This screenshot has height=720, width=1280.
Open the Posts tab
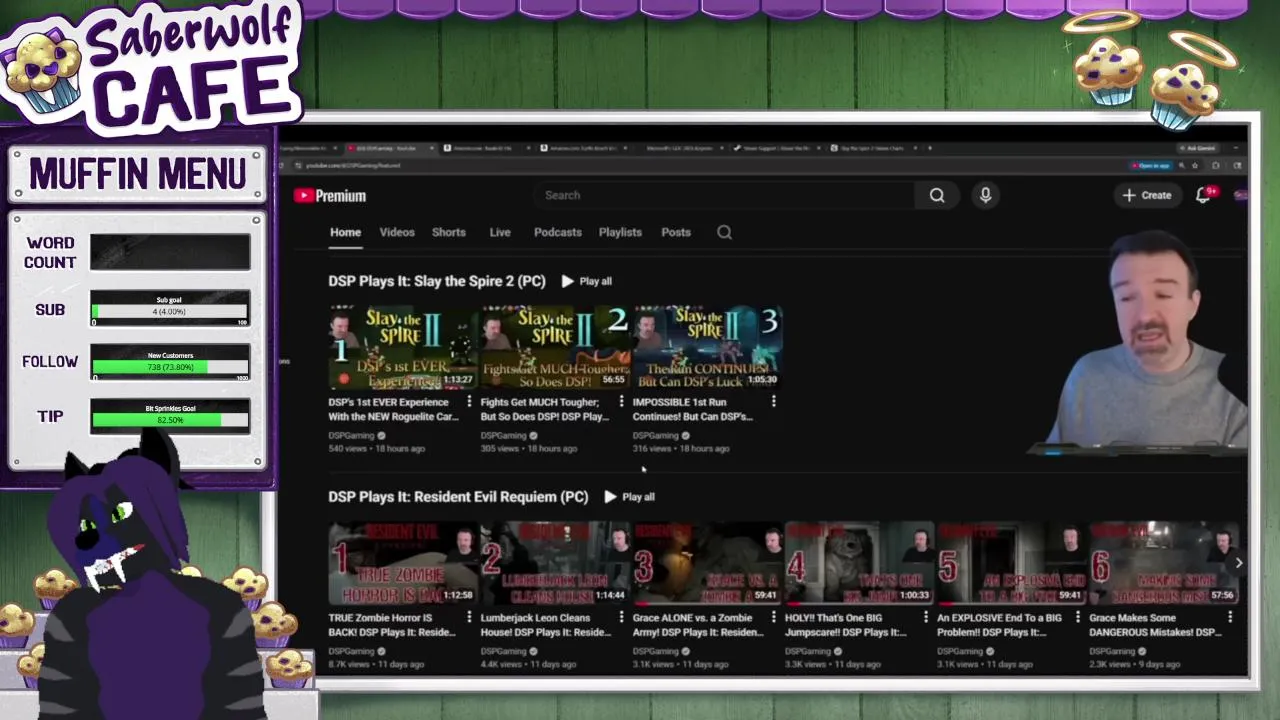pyautogui.click(x=676, y=232)
